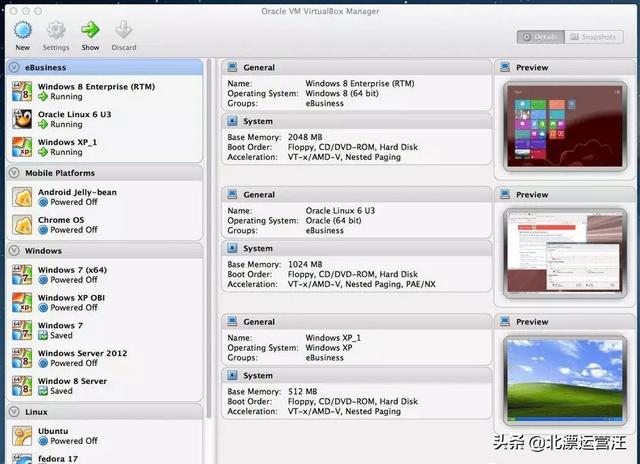Click the Windows 8 preview thumbnail
The width and height of the screenshot is (640, 464).
pyautogui.click(x=564, y=126)
